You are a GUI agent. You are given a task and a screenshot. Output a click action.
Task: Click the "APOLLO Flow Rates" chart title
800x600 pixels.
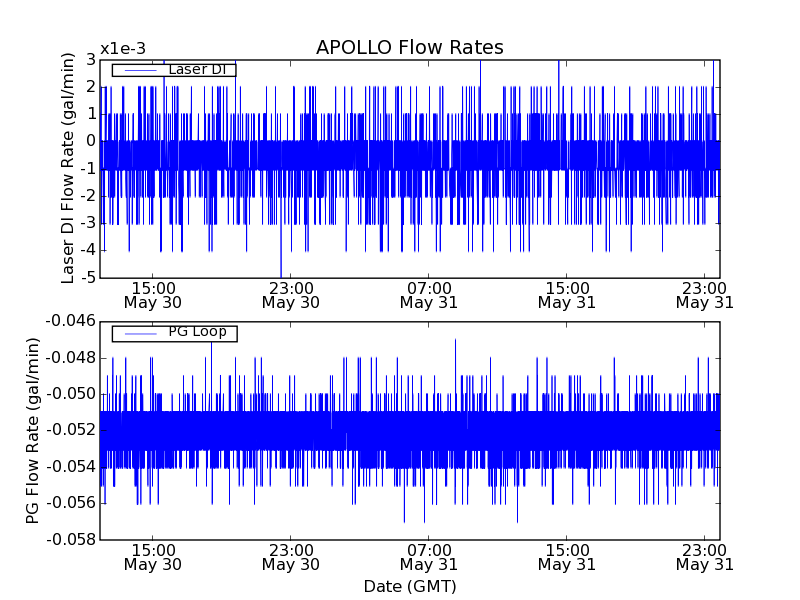click(x=409, y=48)
